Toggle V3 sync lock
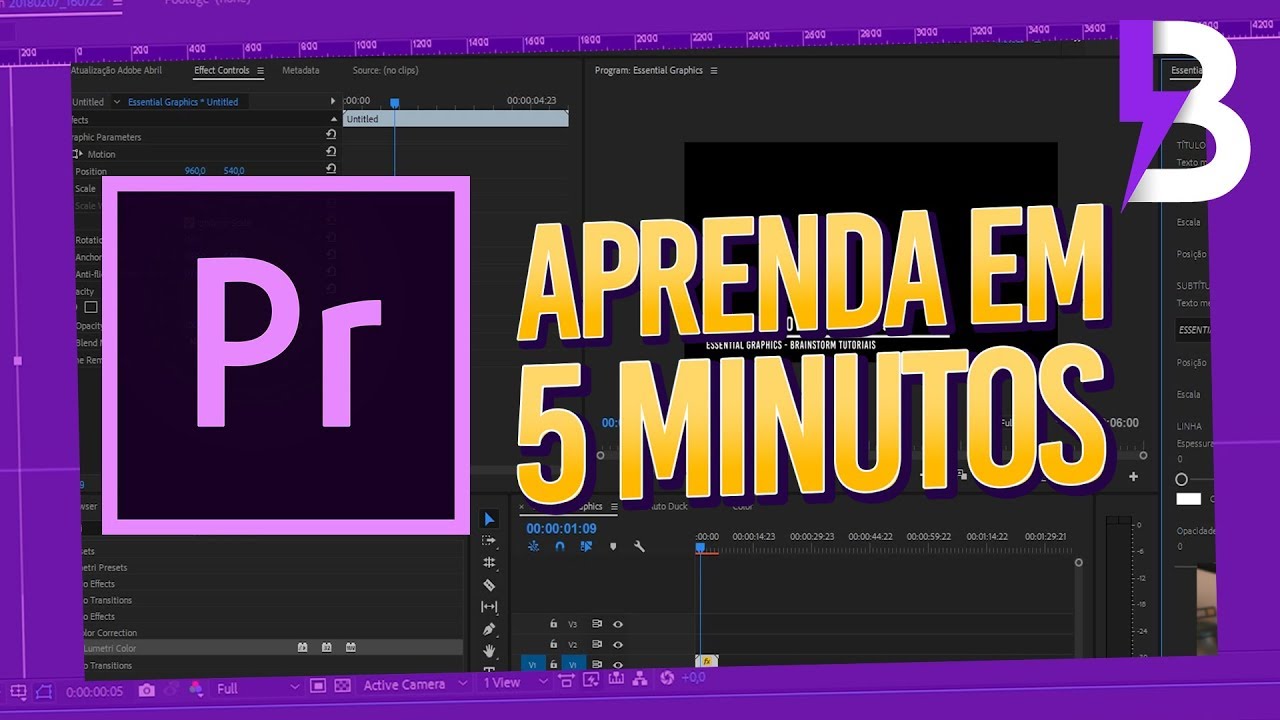Viewport: 1280px width, 720px height. tap(597, 624)
